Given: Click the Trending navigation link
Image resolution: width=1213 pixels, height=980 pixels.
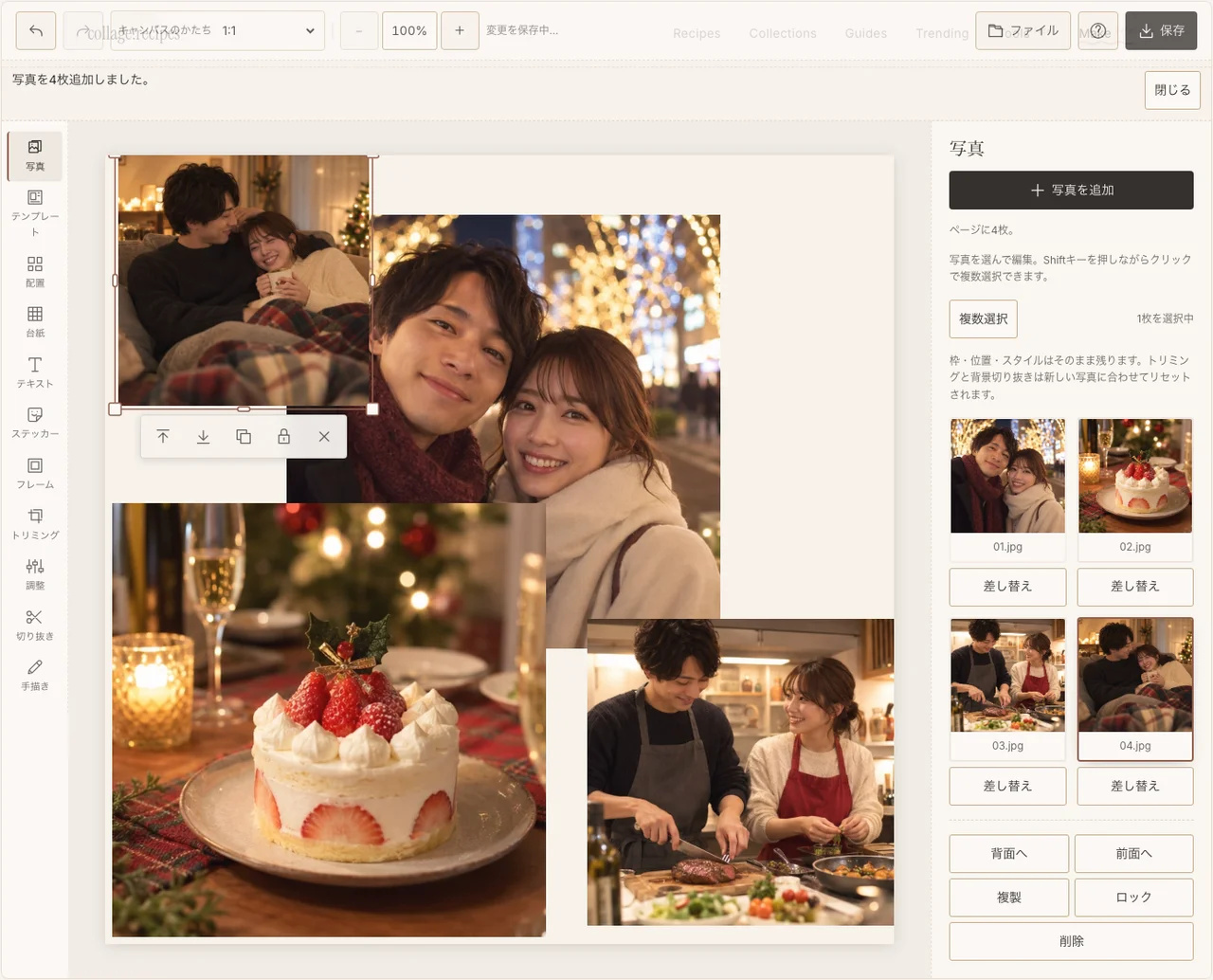Looking at the screenshot, I should [942, 33].
